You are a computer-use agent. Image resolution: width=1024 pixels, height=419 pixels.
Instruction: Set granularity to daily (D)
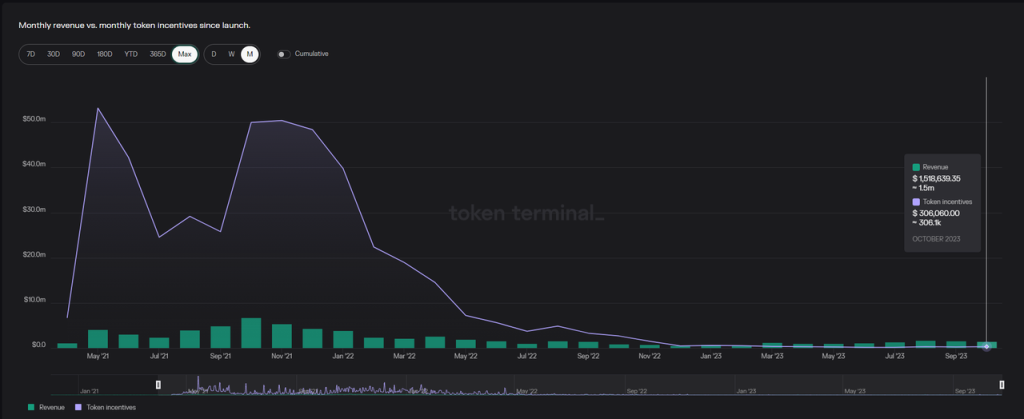[213, 54]
